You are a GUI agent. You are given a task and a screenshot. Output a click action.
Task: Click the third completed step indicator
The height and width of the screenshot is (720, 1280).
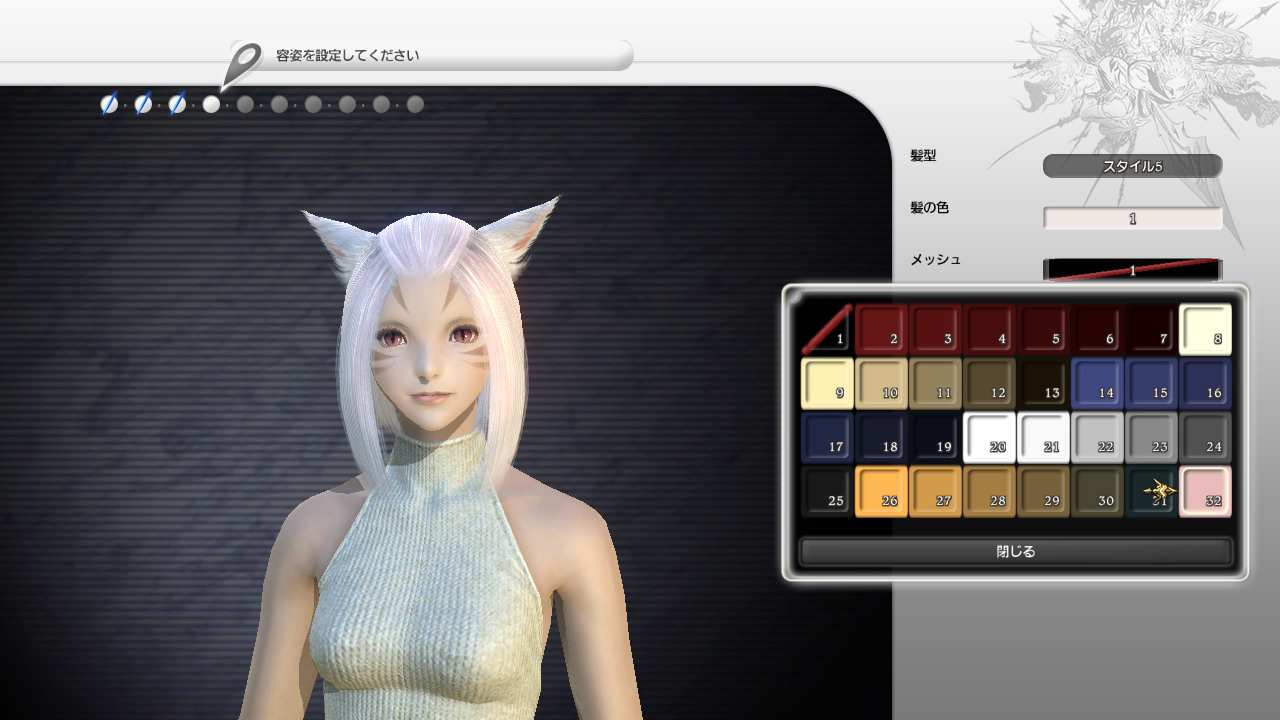(177, 104)
